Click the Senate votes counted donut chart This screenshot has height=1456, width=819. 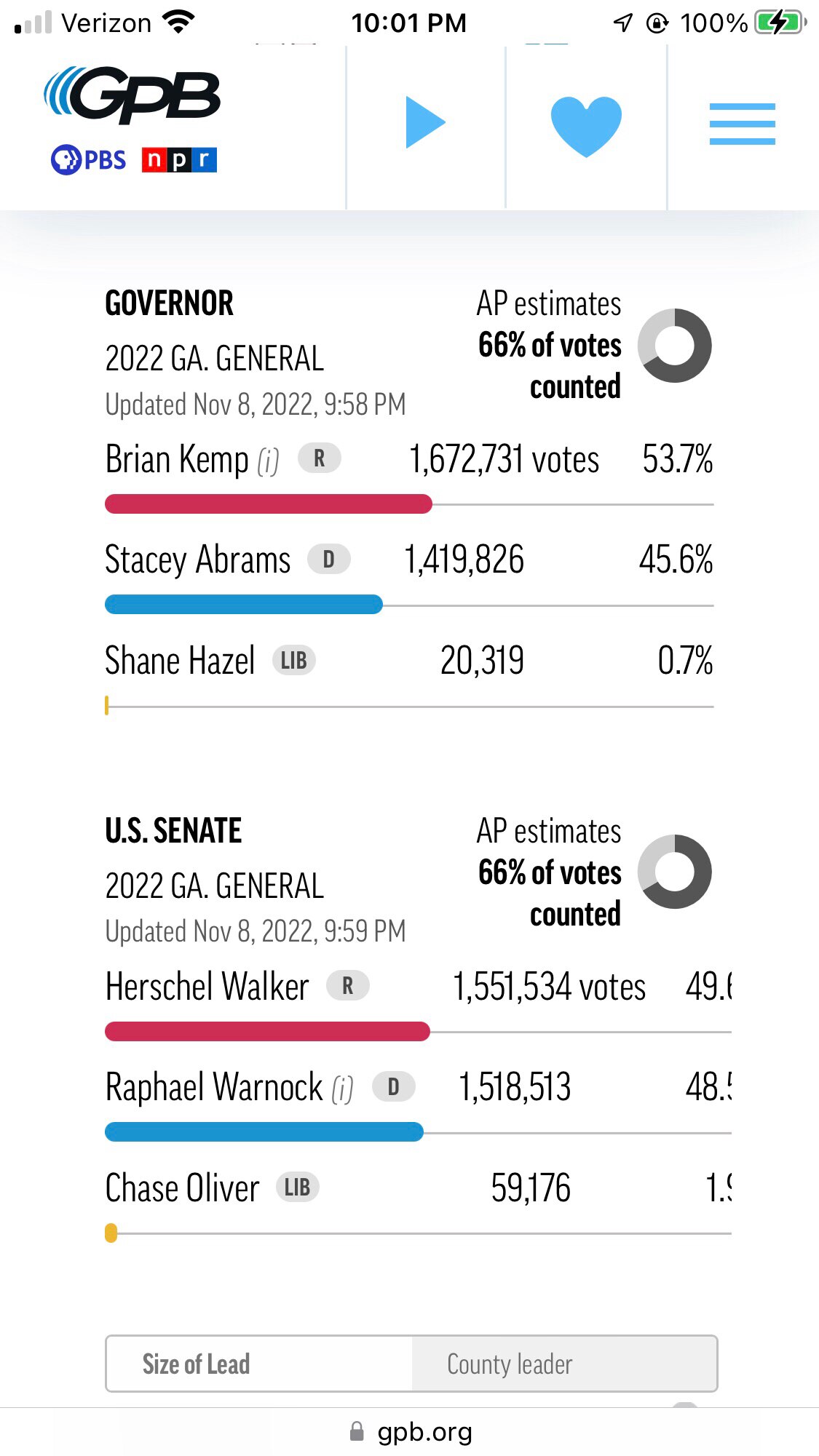pyautogui.click(x=676, y=873)
